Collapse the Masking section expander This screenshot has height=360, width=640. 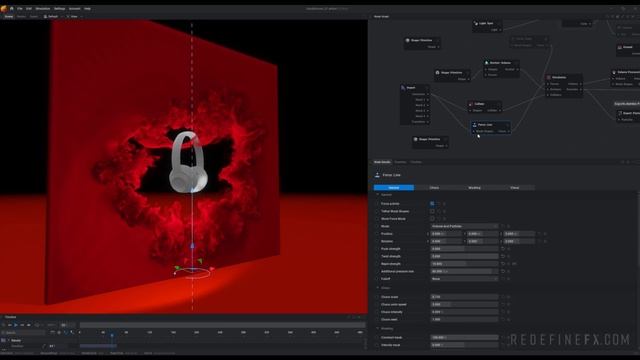[x=378, y=329]
